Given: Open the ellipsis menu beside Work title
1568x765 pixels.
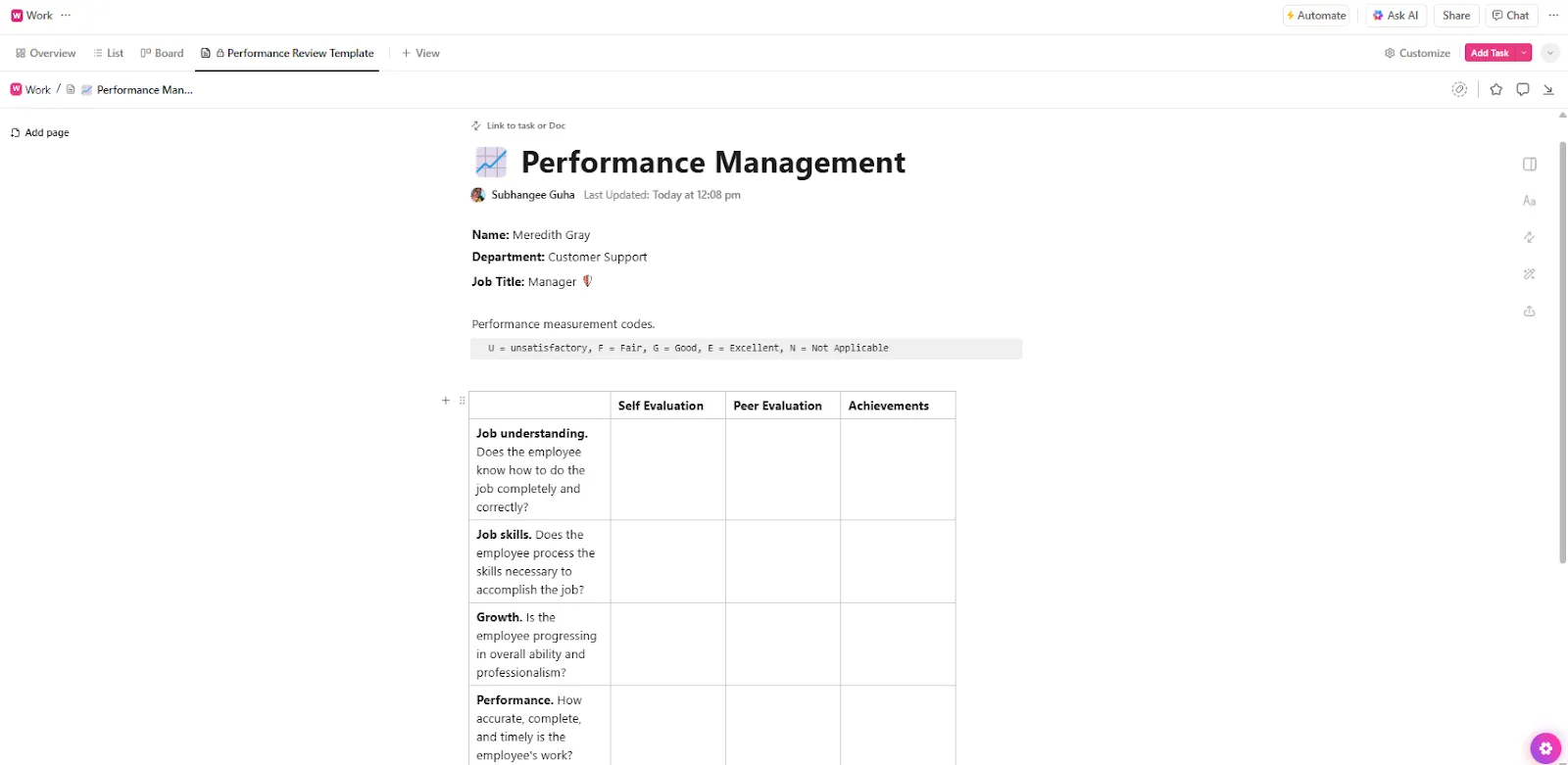Looking at the screenshot, I should (66, 16).
